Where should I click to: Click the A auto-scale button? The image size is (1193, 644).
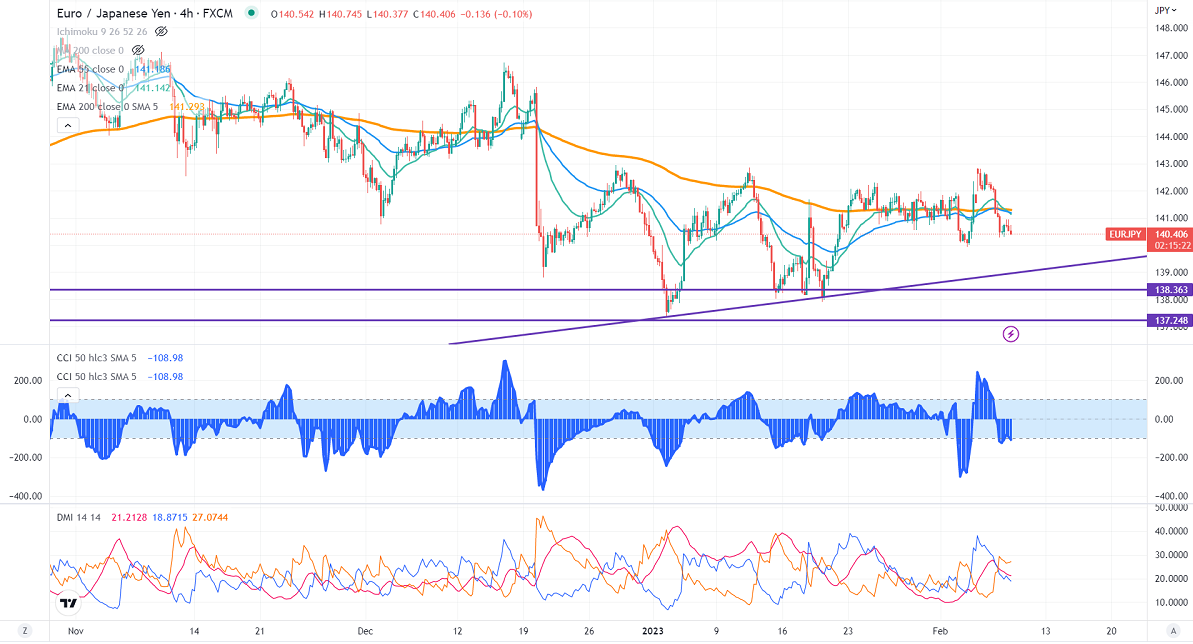coord(1170,632)
